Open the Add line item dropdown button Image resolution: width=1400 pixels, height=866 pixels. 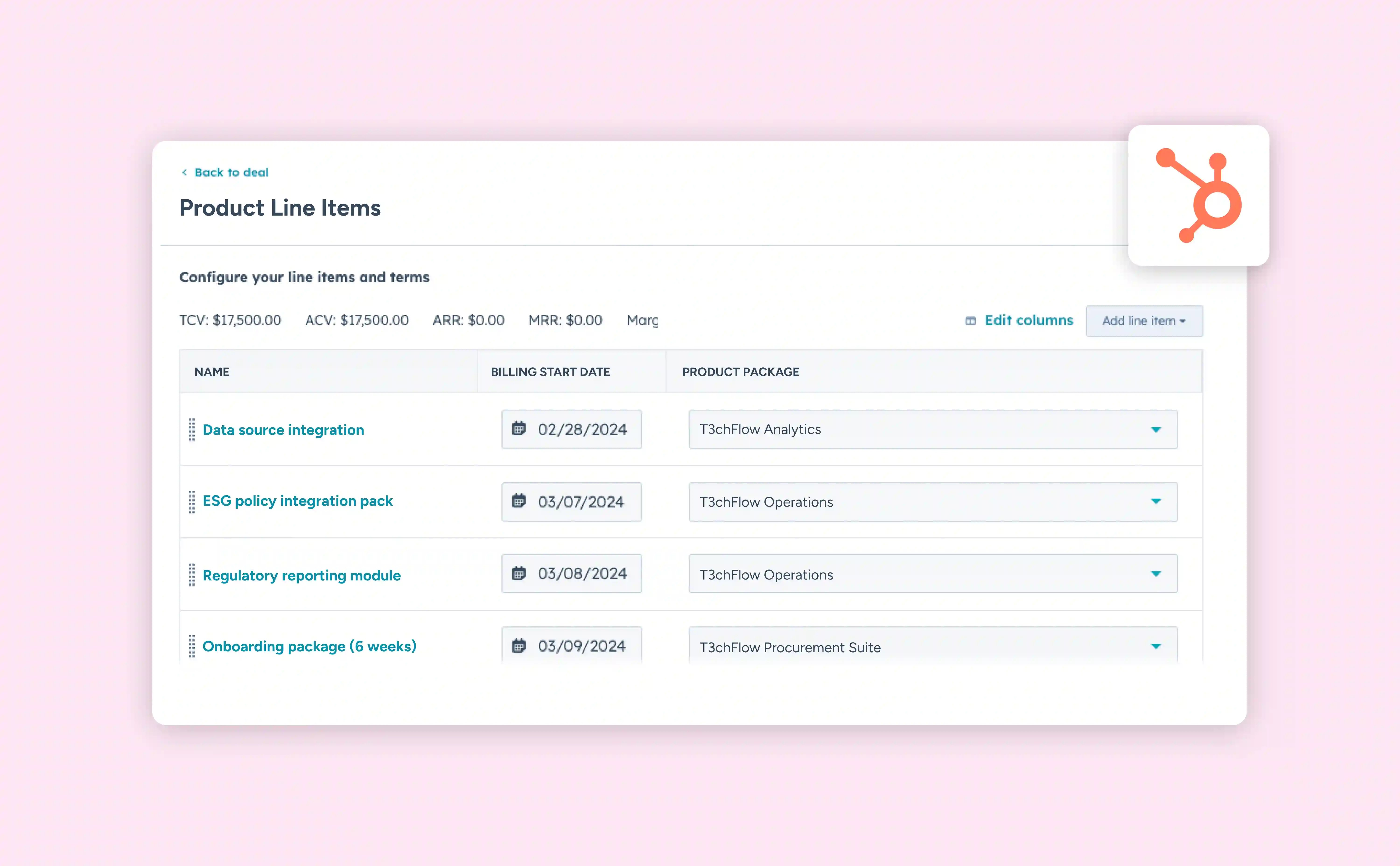pos(1144,321)
